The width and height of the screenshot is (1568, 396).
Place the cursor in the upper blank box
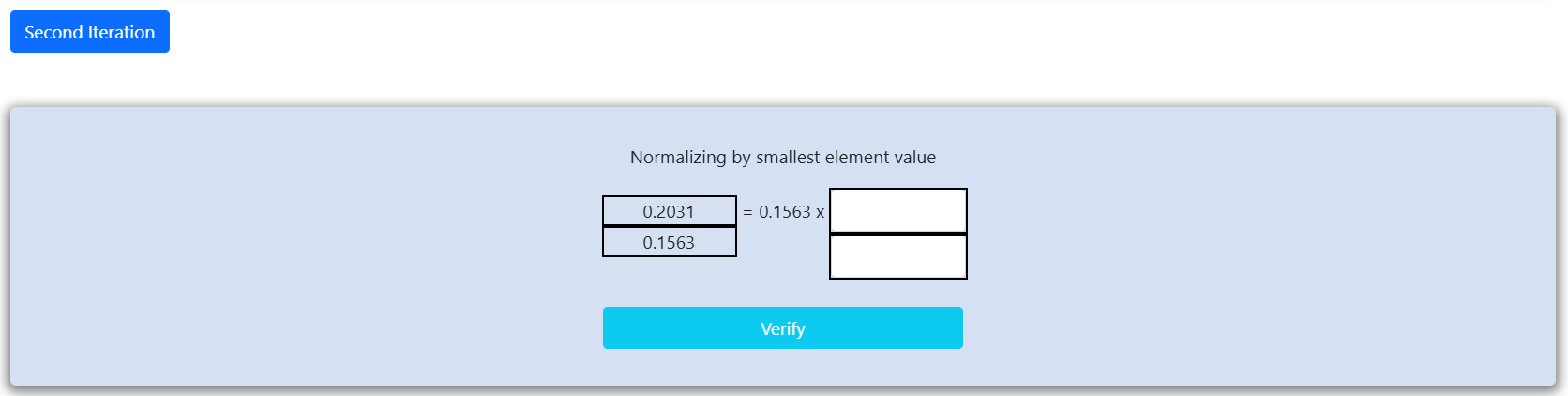897,210
